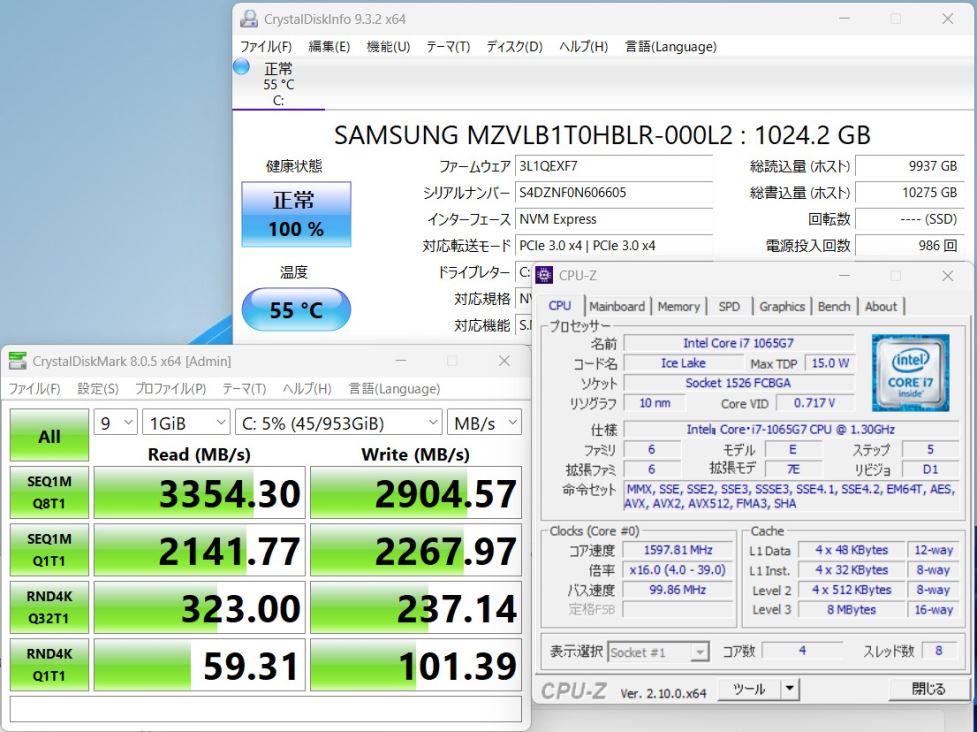Start all benchmarks with the All button
Screen dimensions: 977x732
[x=49, y=435]
